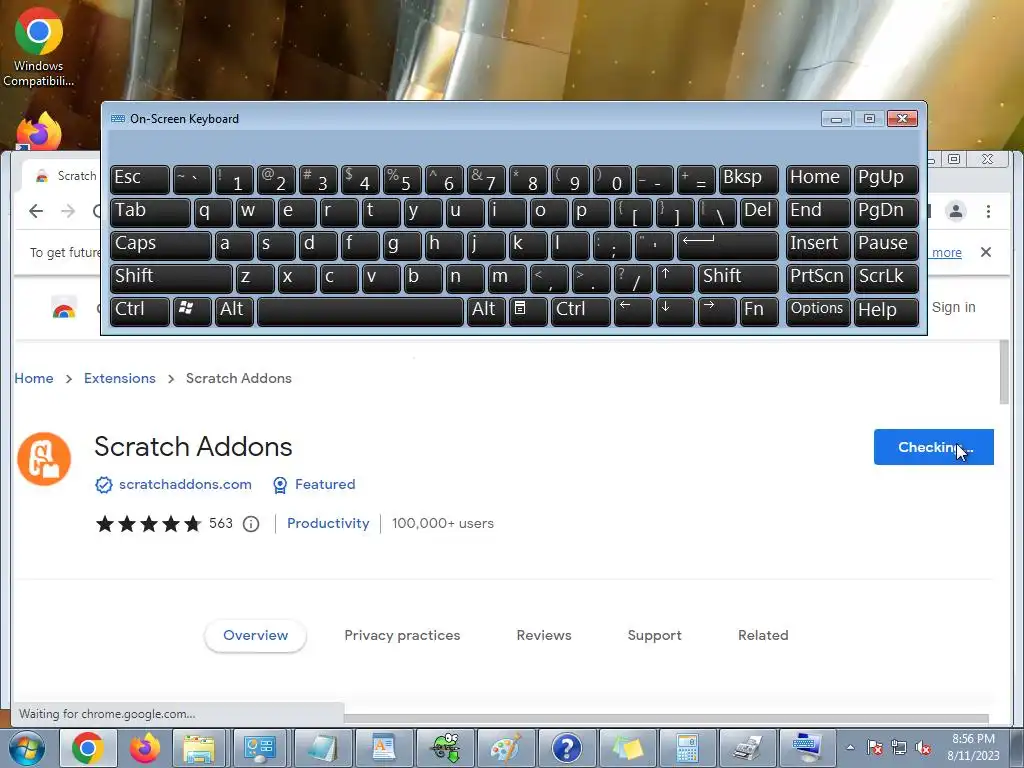Toggle the ScrLk key

[x=886, y=278]
